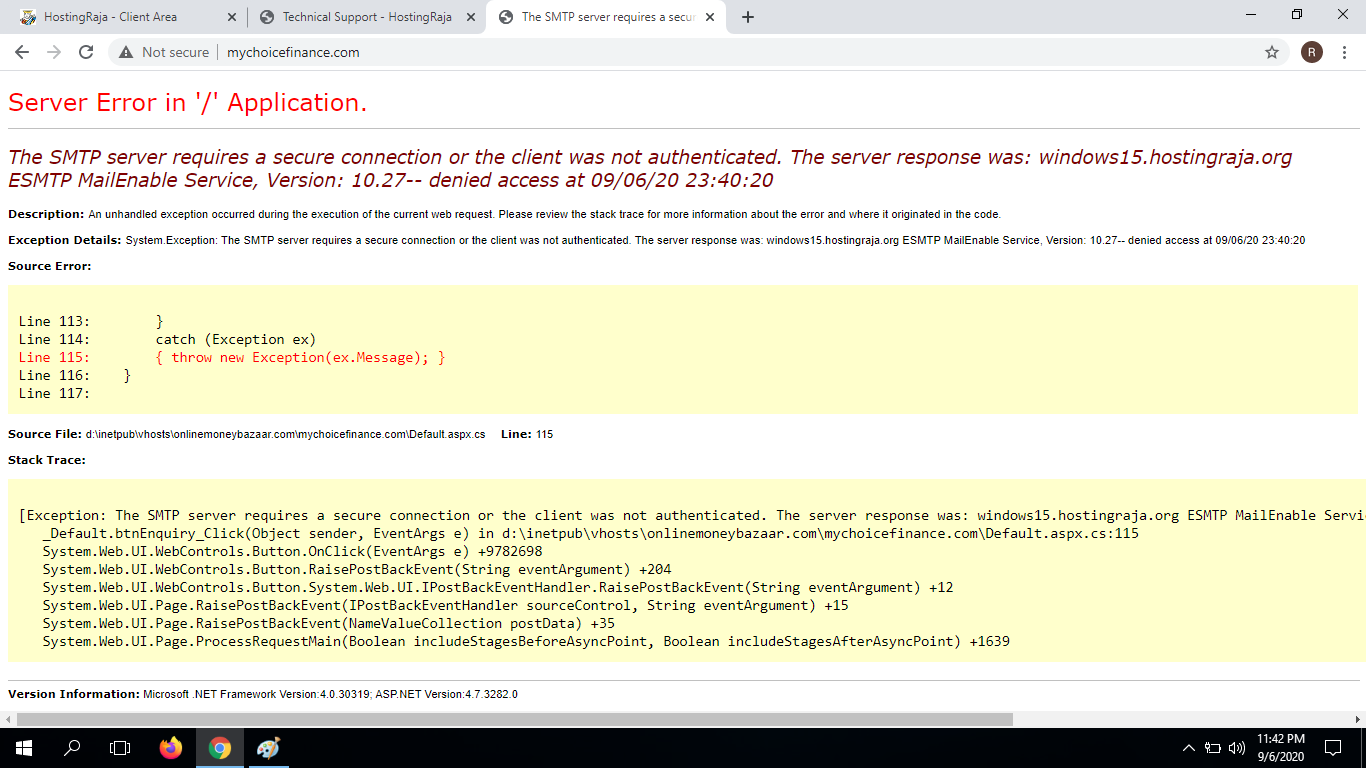Open a new tab with plus button
This screenshot has width=1366, height=768.
(748, 17)
